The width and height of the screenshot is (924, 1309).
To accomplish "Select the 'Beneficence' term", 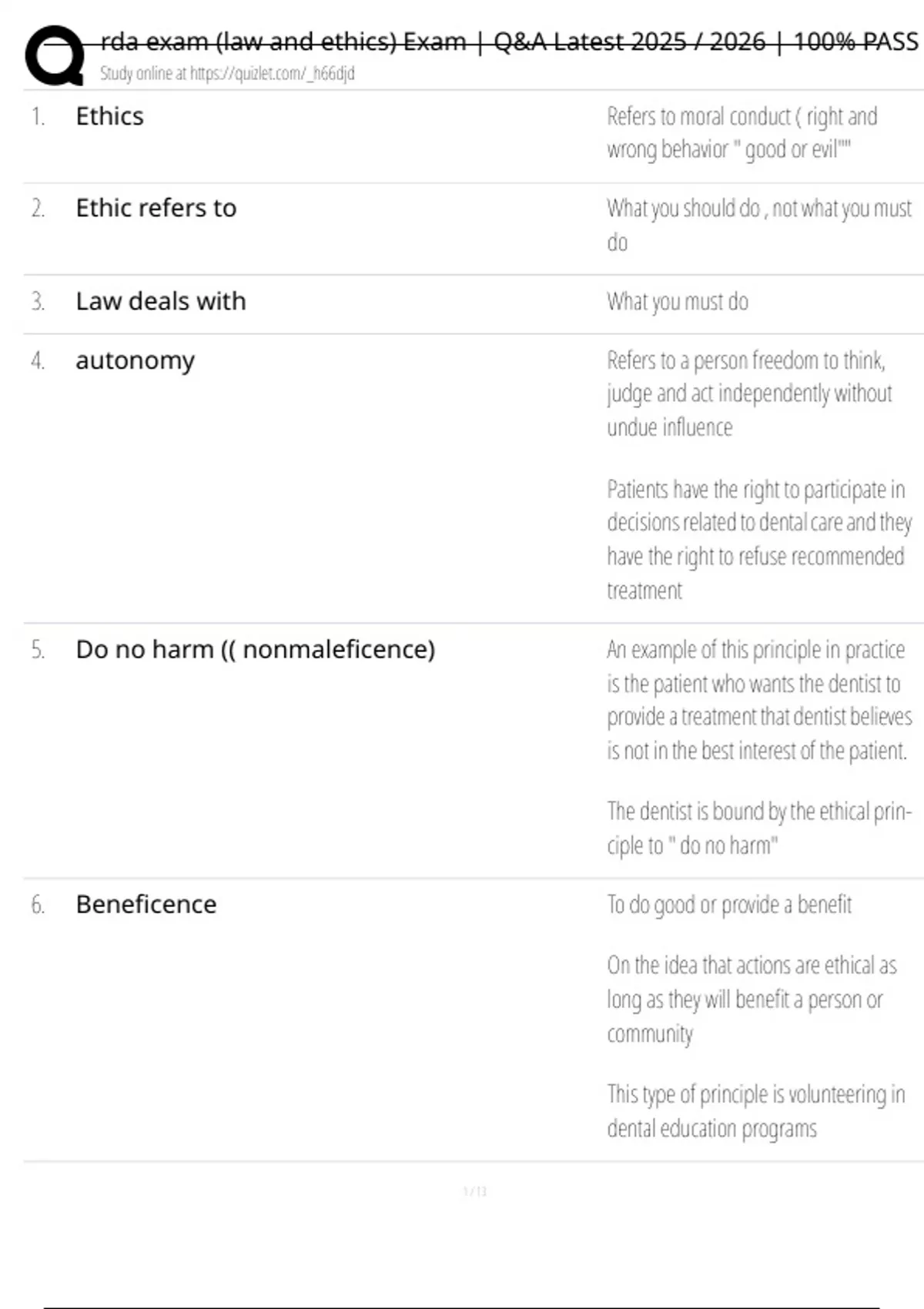I will click(146, 904).
